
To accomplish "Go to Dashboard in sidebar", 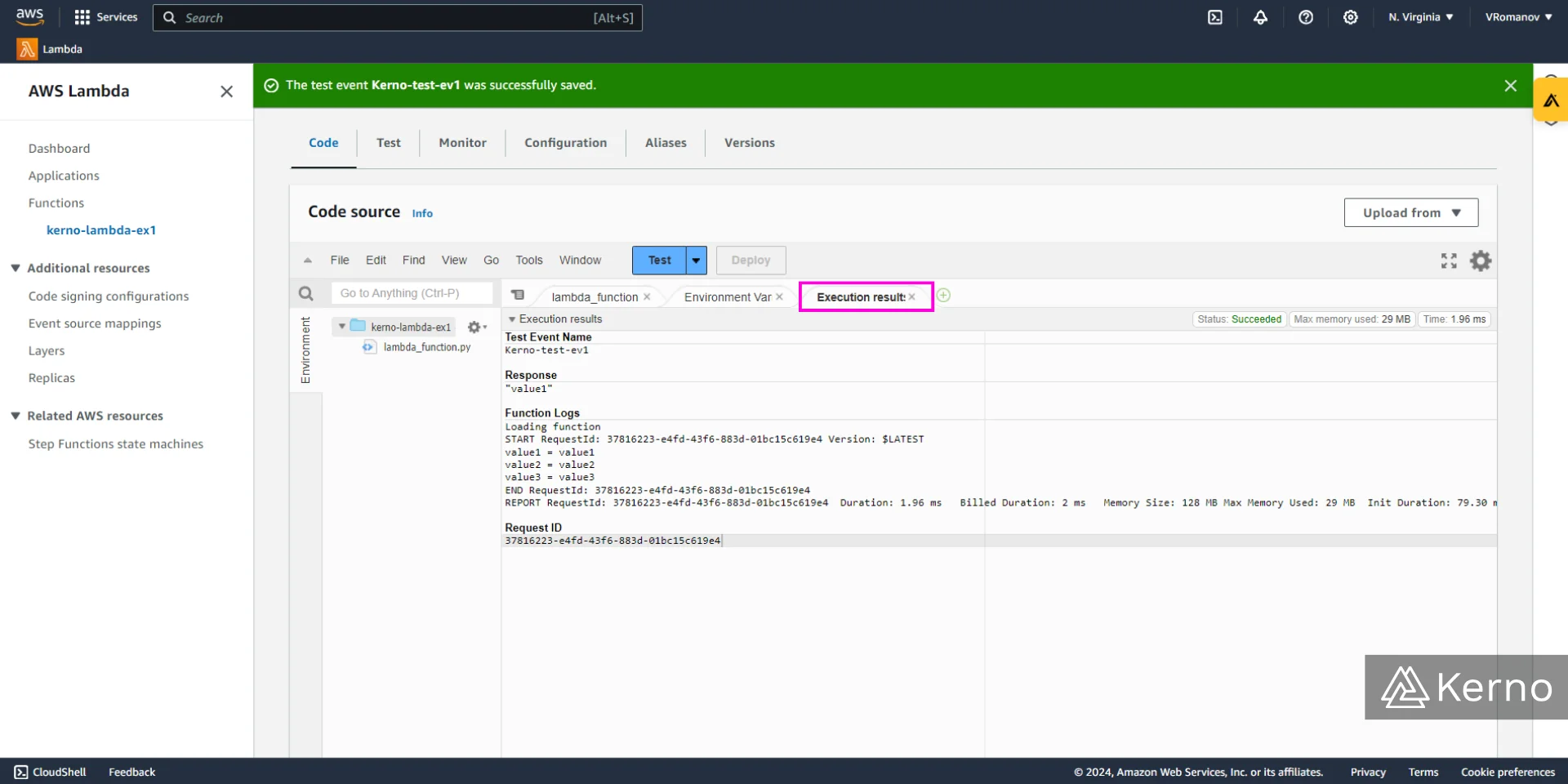I will [x=60, y=149].
